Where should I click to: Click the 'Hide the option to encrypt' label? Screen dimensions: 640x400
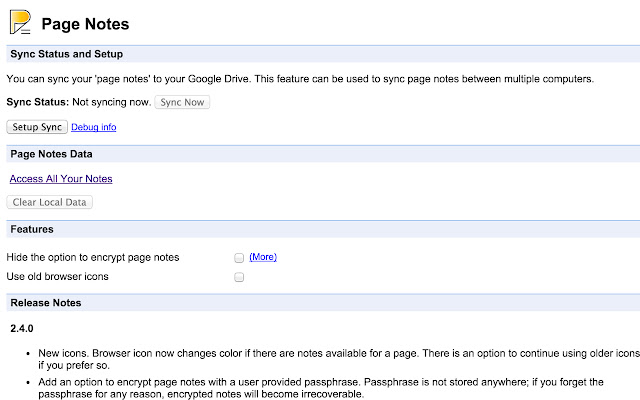(93, 257)
